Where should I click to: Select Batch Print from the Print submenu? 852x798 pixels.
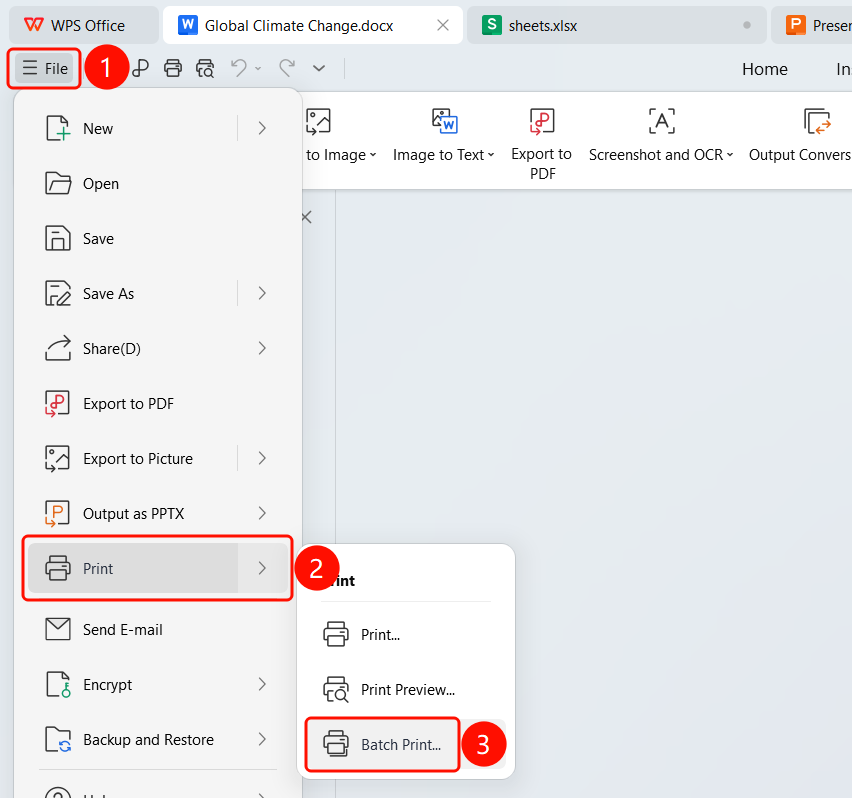[382, 744]
